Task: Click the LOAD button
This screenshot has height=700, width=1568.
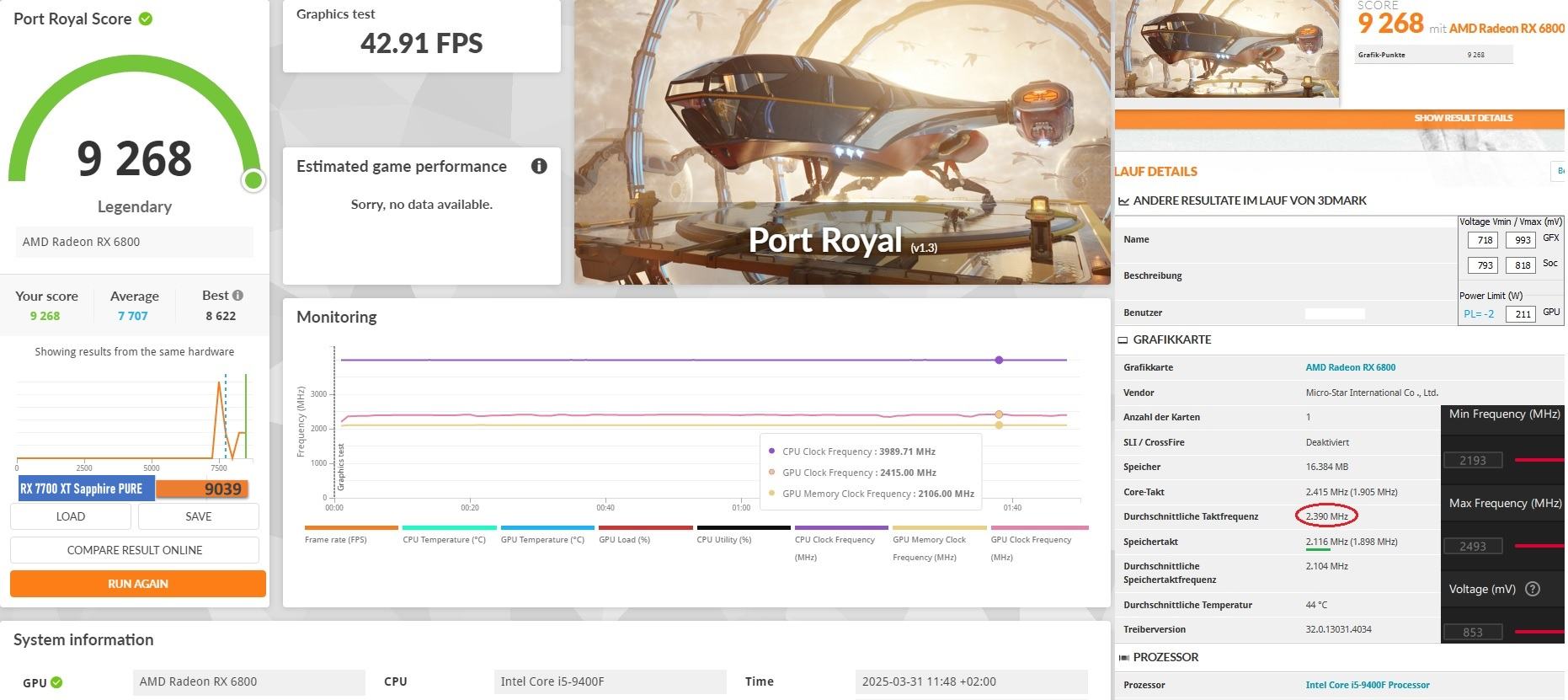Action: [71, 516]
